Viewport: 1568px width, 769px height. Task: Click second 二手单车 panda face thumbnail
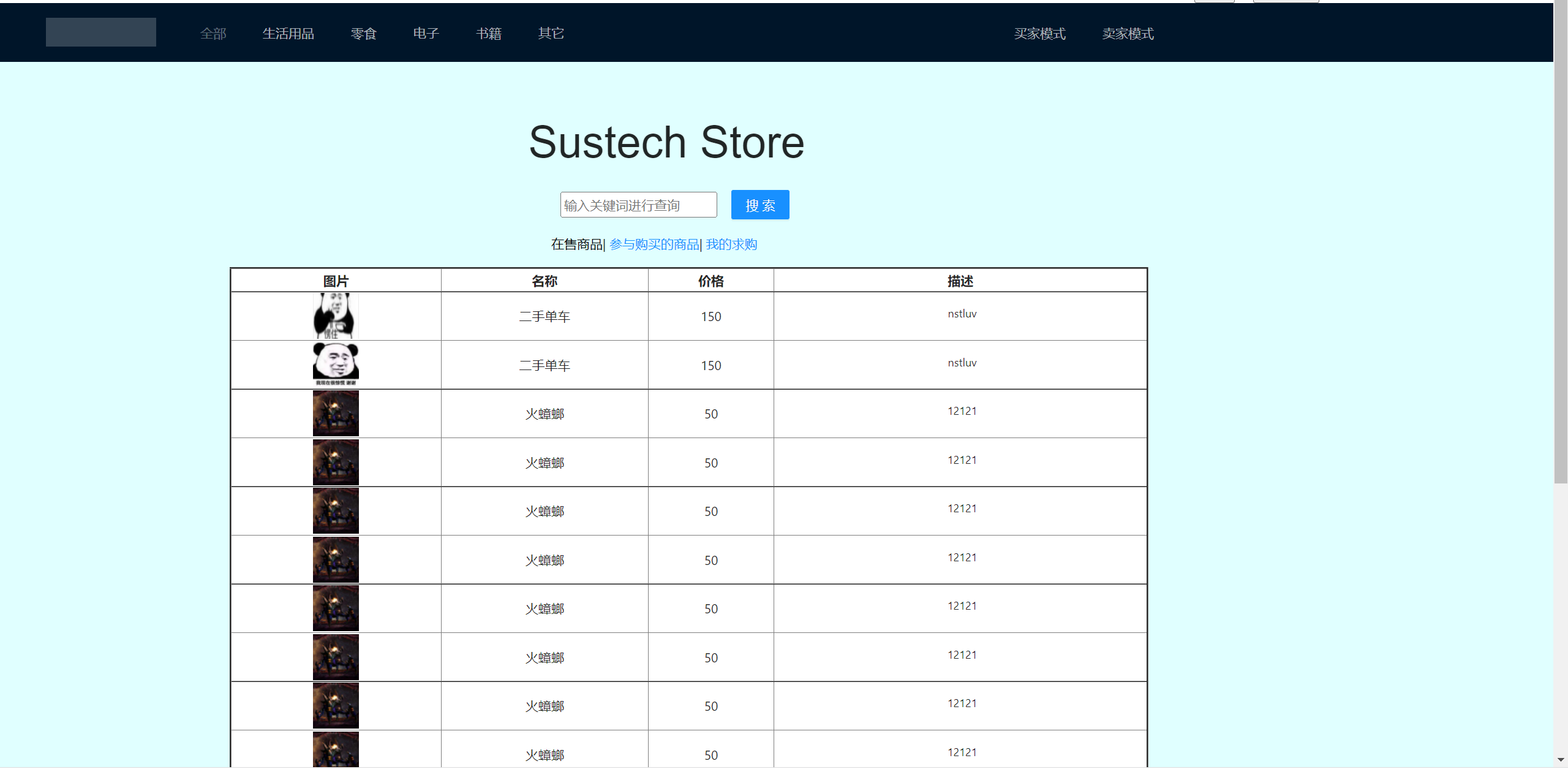[335, 365]
